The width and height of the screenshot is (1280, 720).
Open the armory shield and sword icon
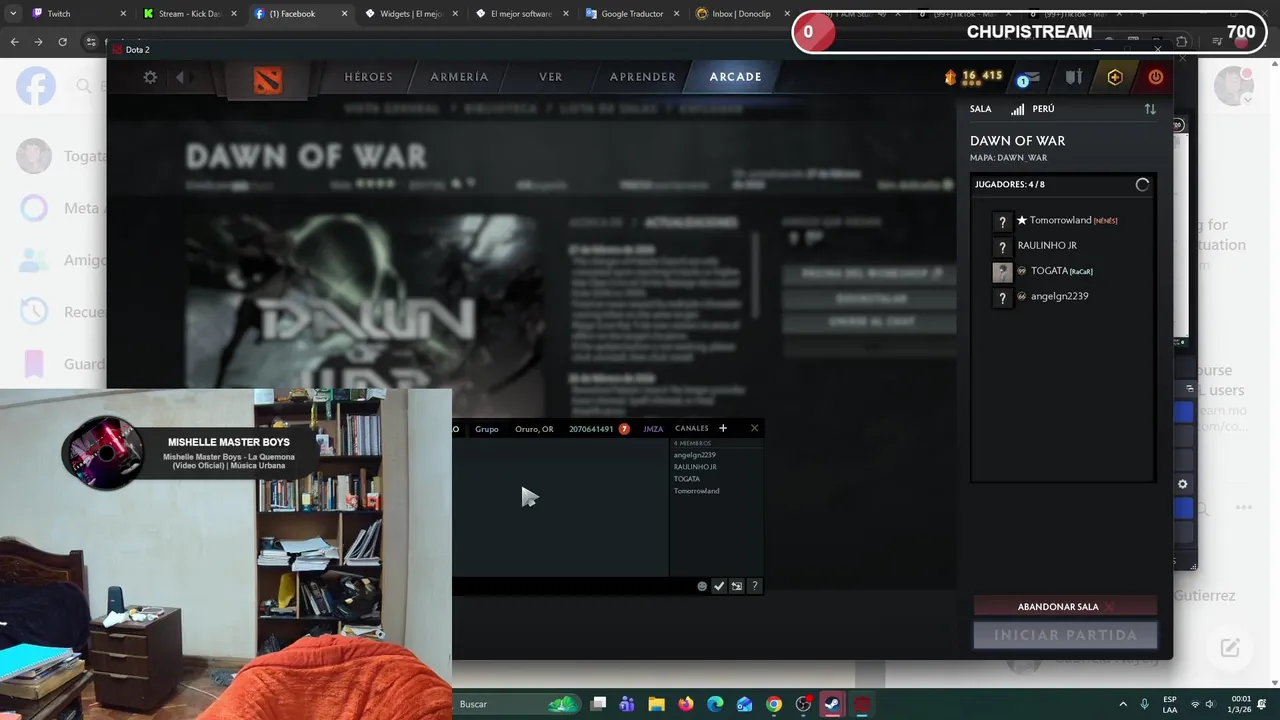(1073, 77)
